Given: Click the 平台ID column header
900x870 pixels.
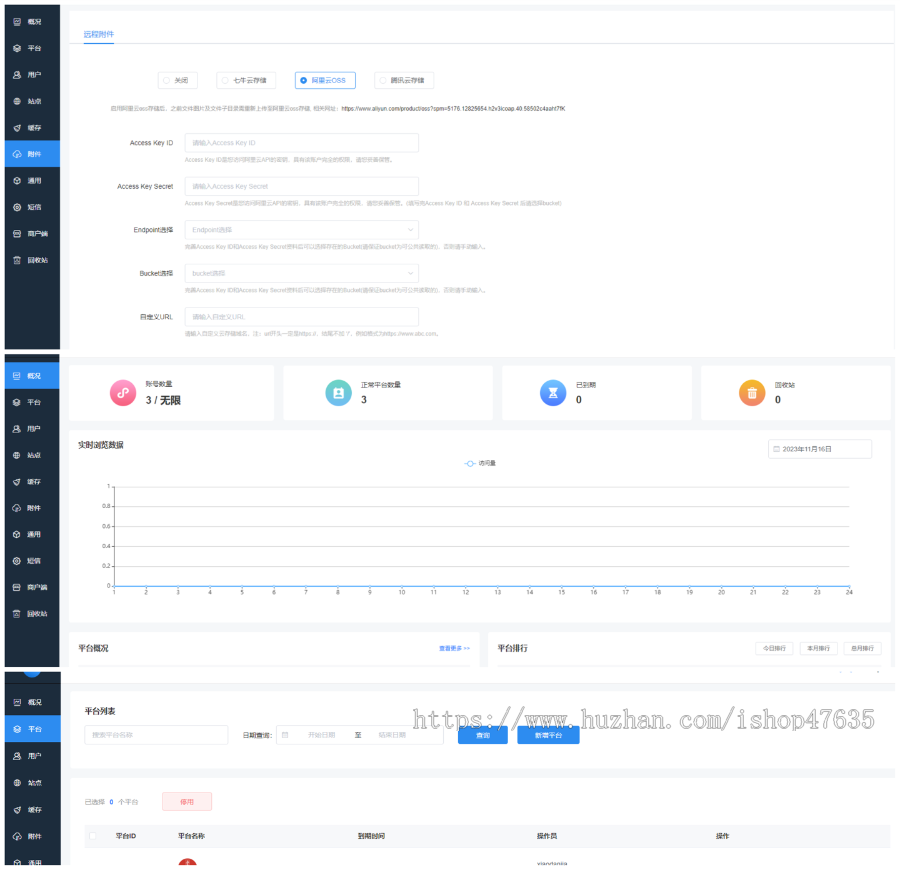Looking at the screenshot, I should [126, 836].
